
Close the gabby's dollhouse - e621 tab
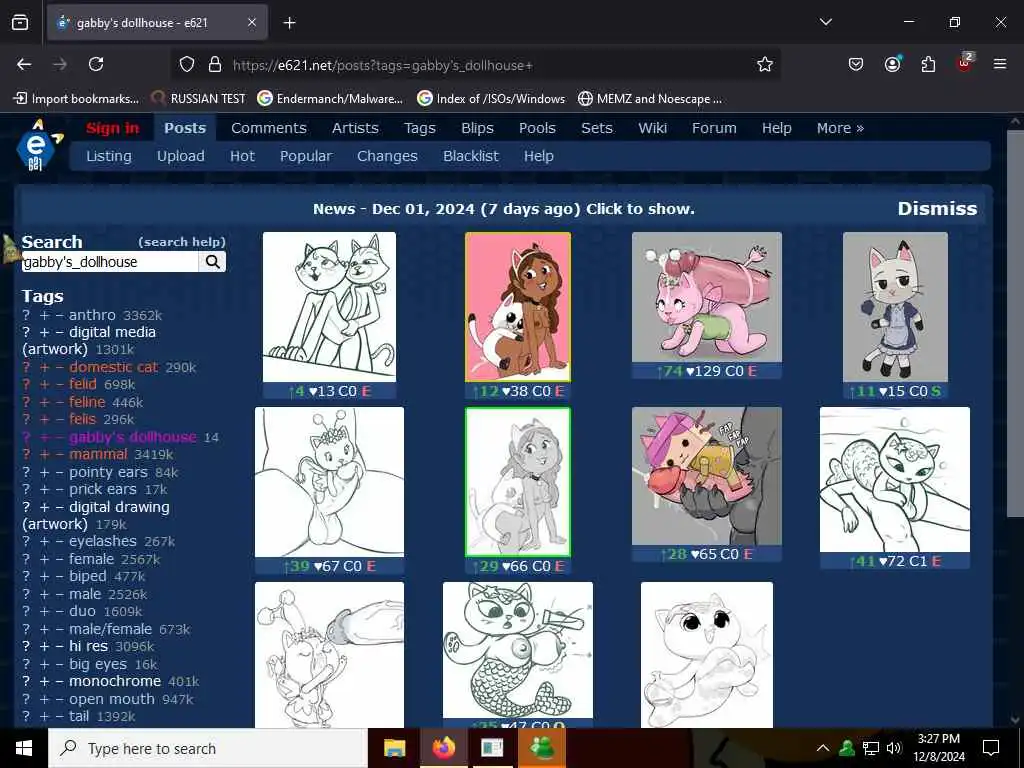252,23
